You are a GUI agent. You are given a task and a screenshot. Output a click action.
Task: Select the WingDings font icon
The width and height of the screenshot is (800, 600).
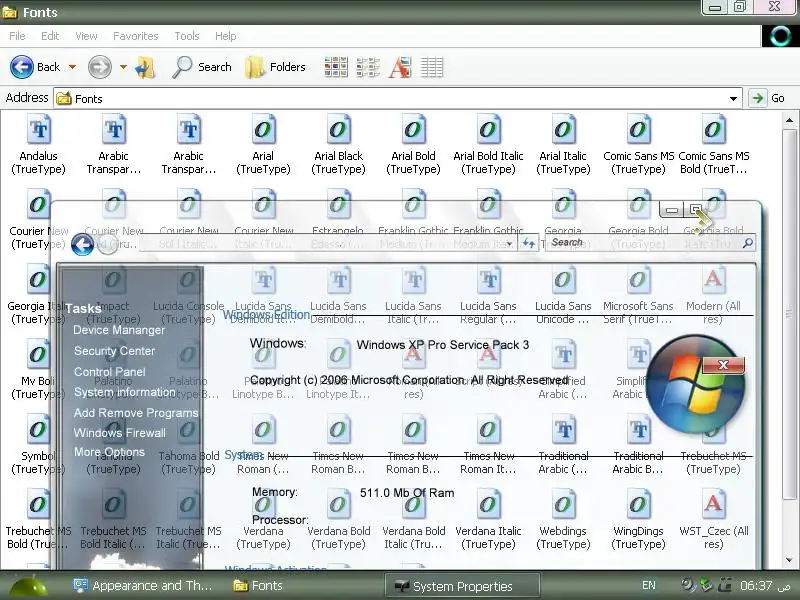pos(638,505)
